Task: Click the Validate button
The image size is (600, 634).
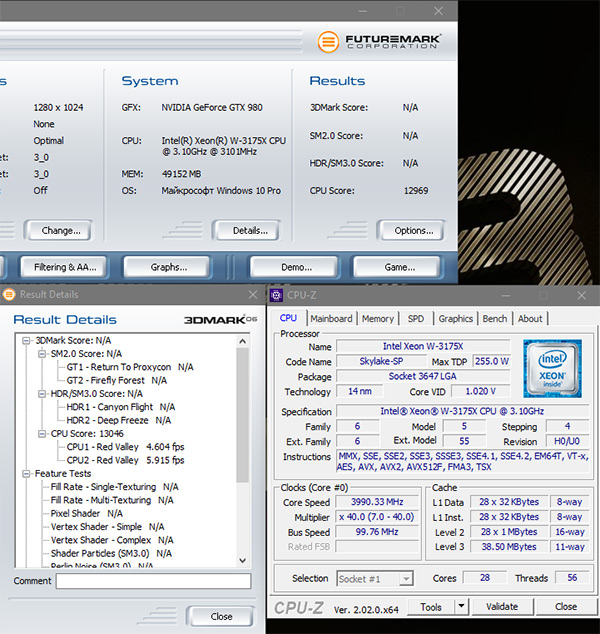Action: [x=502, y=607]
